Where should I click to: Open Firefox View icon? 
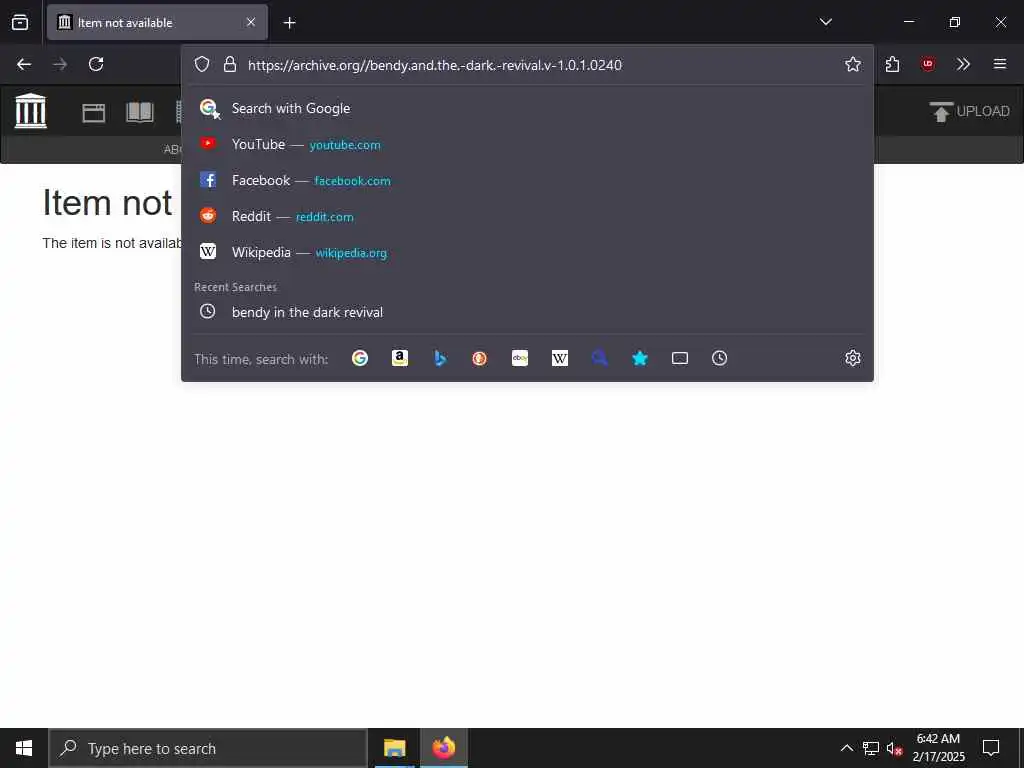20,22
